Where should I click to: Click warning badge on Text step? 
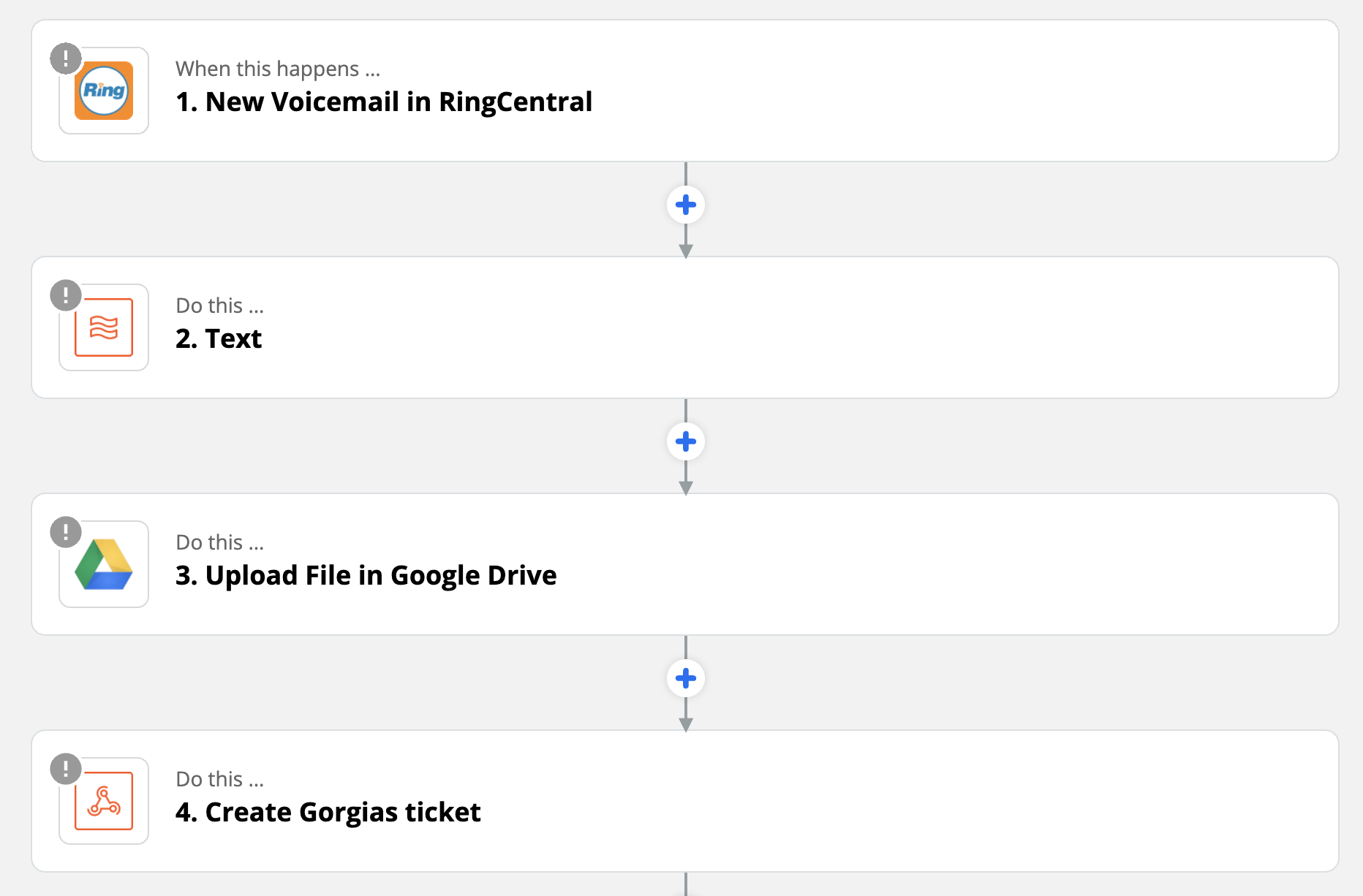(66, 295)
